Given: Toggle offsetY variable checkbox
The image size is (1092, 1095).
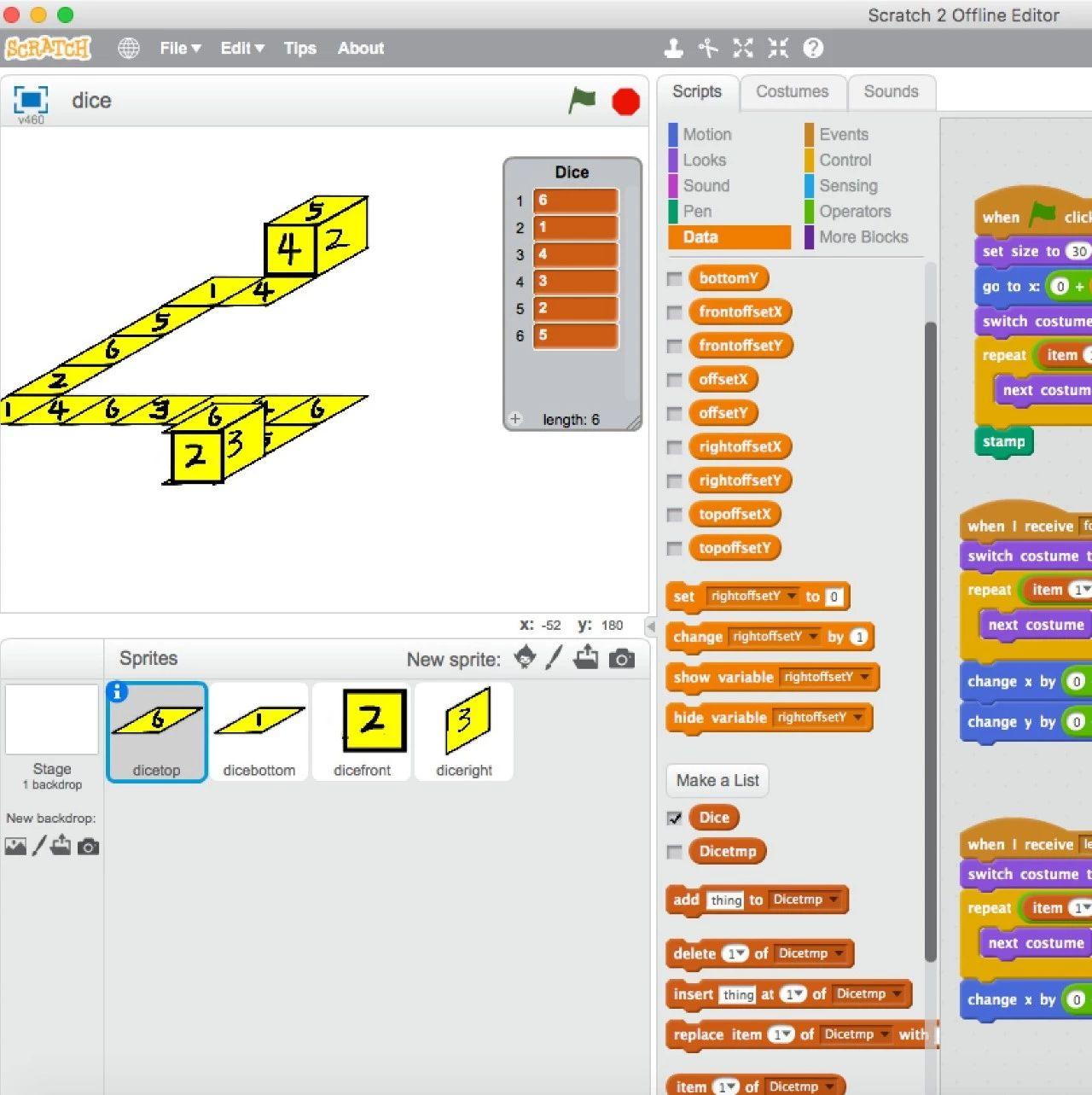Looking at the screenshot, I should (x=675, y=413).
